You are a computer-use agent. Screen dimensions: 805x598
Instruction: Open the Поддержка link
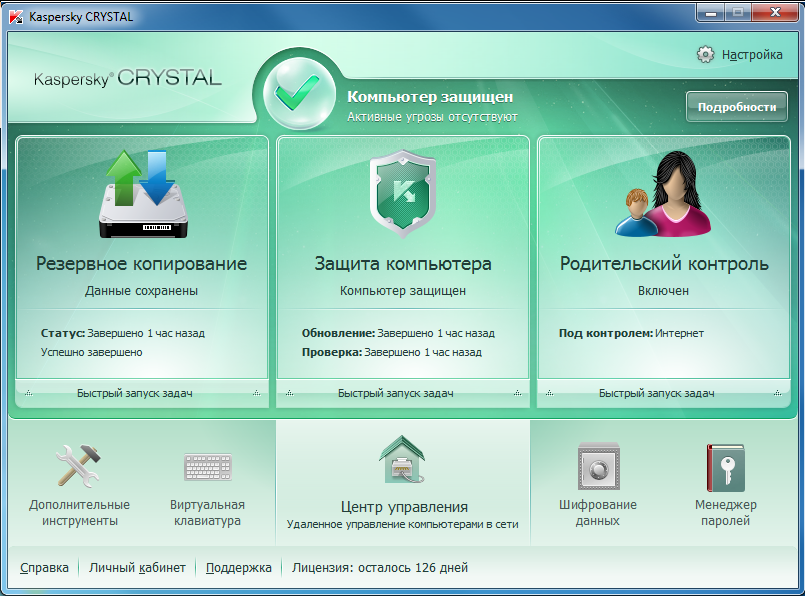(238, 568)
